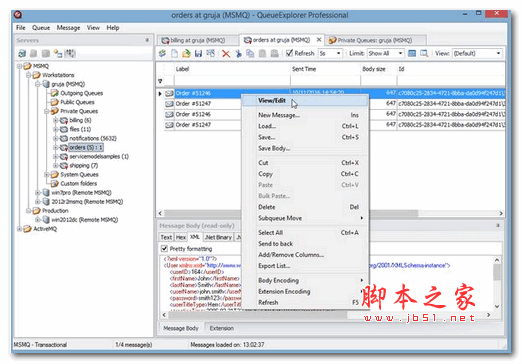The image size is (522, 364).
Task: Switch to the Extension bottom tab
Action: pos(222,328)
